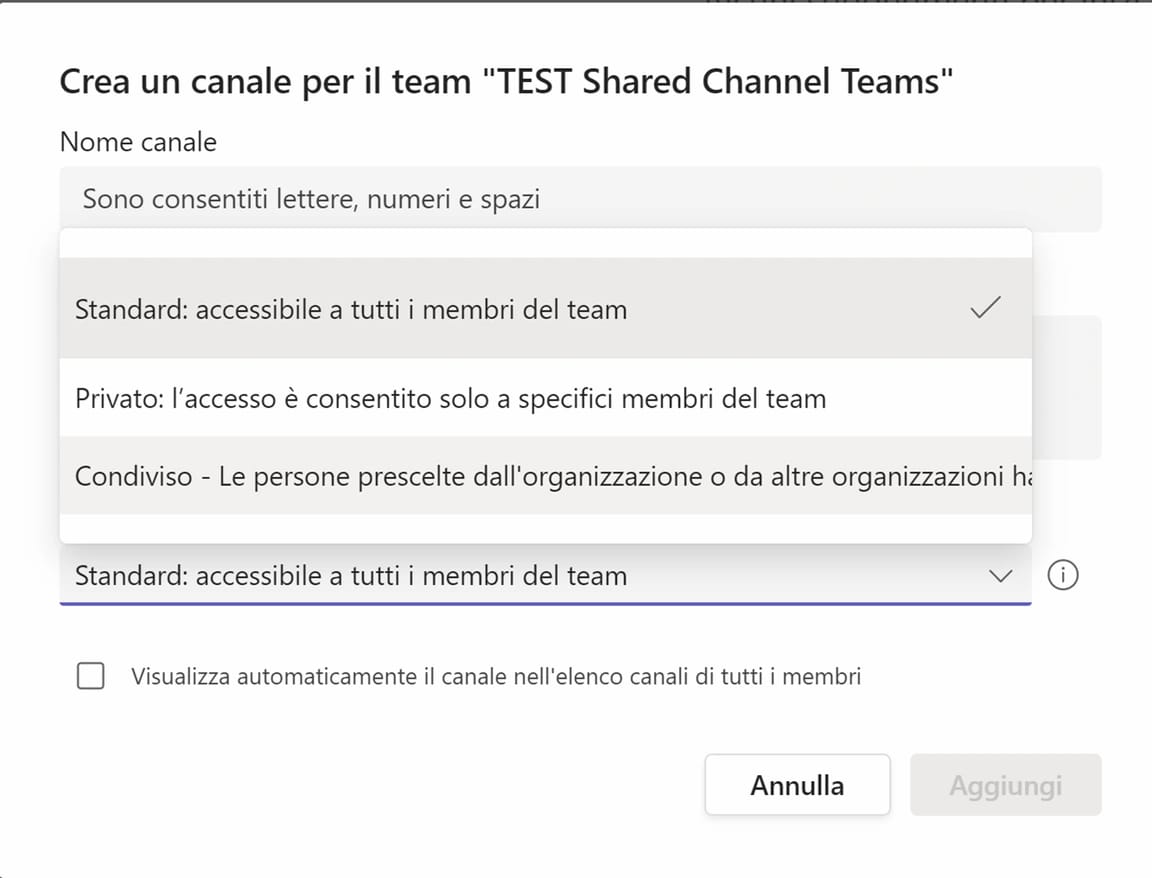Enable automatic channel display checkbox
1152x878 pixels.
click(x=91, y=677)
